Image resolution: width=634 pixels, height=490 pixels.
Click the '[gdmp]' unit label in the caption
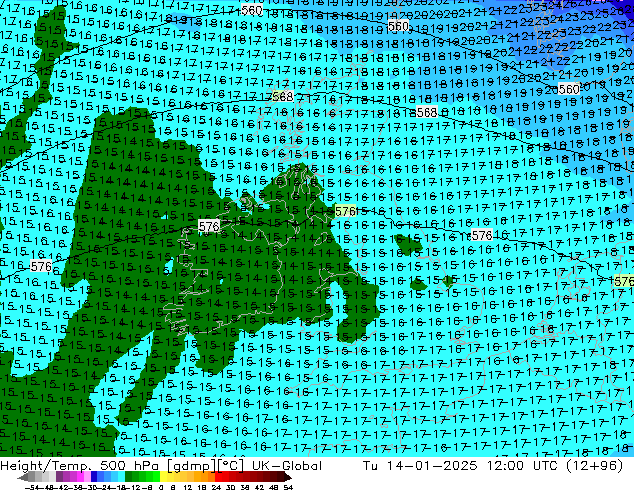pyautogui.click(x=191, y=466)
